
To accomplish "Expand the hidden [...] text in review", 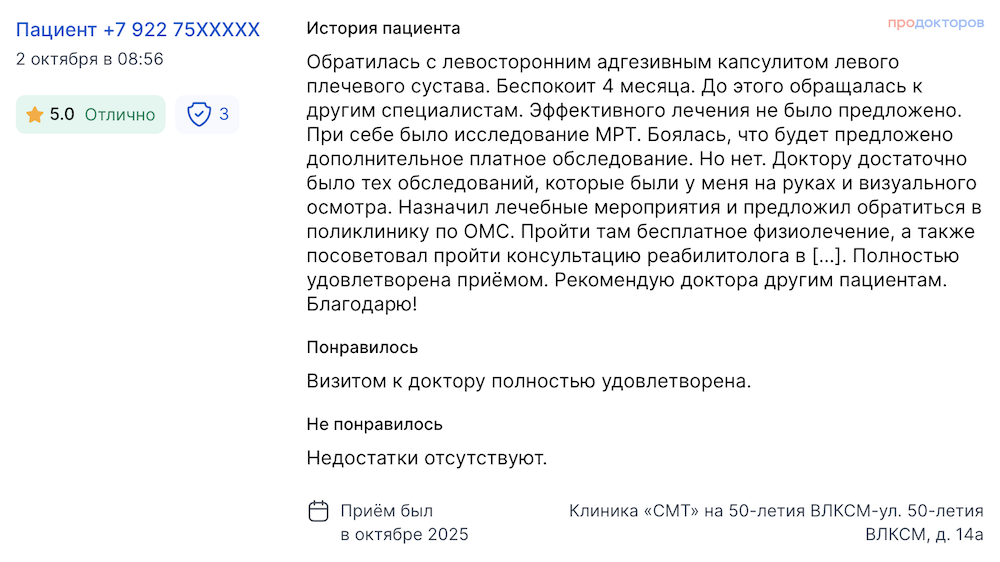I will click(x=829, y=256).
